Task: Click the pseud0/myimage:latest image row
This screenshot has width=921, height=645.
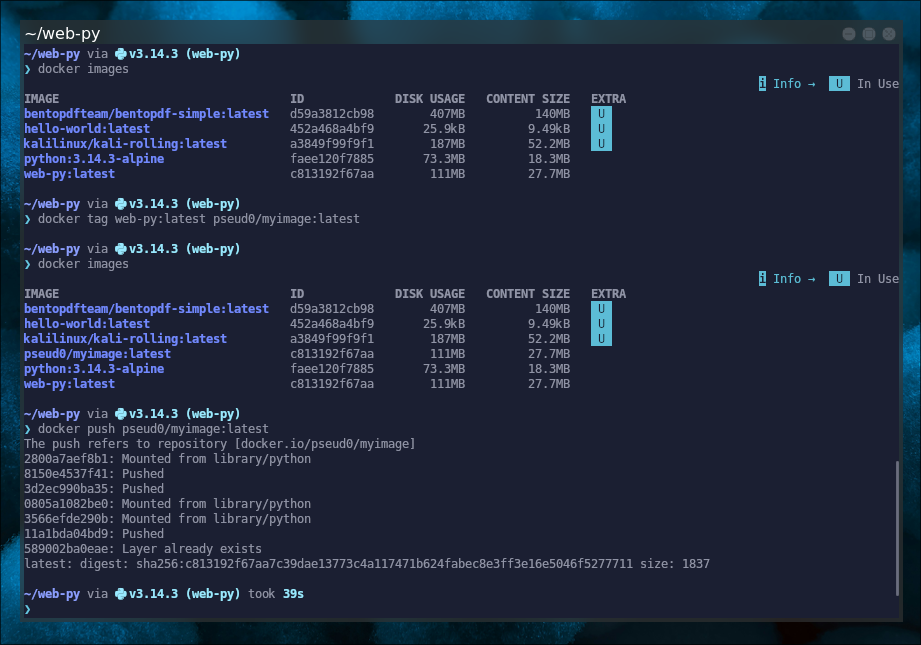Action: click(98, 354)
